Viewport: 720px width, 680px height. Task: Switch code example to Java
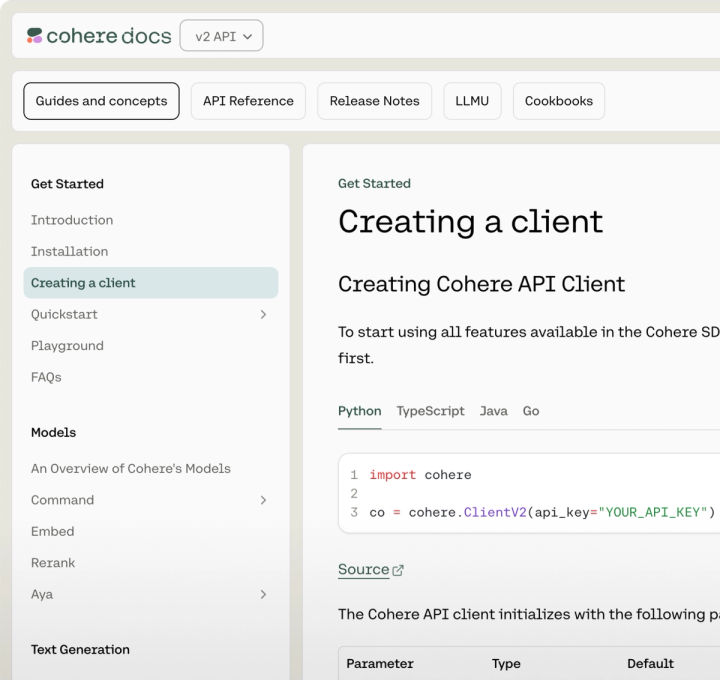(x=493, y=411)
